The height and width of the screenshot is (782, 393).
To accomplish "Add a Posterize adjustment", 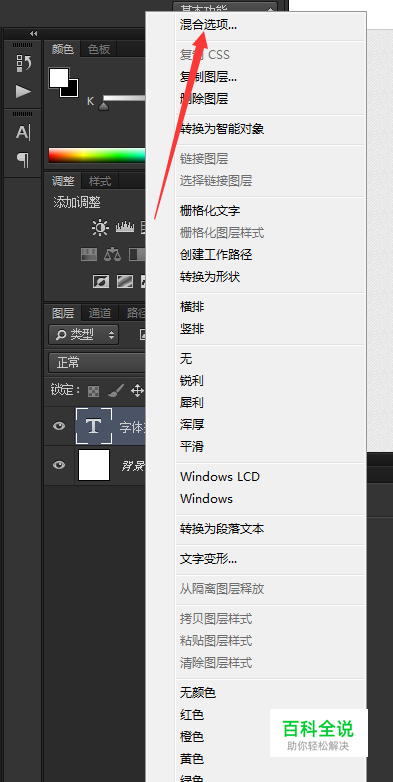I will [x=125, y=282].
